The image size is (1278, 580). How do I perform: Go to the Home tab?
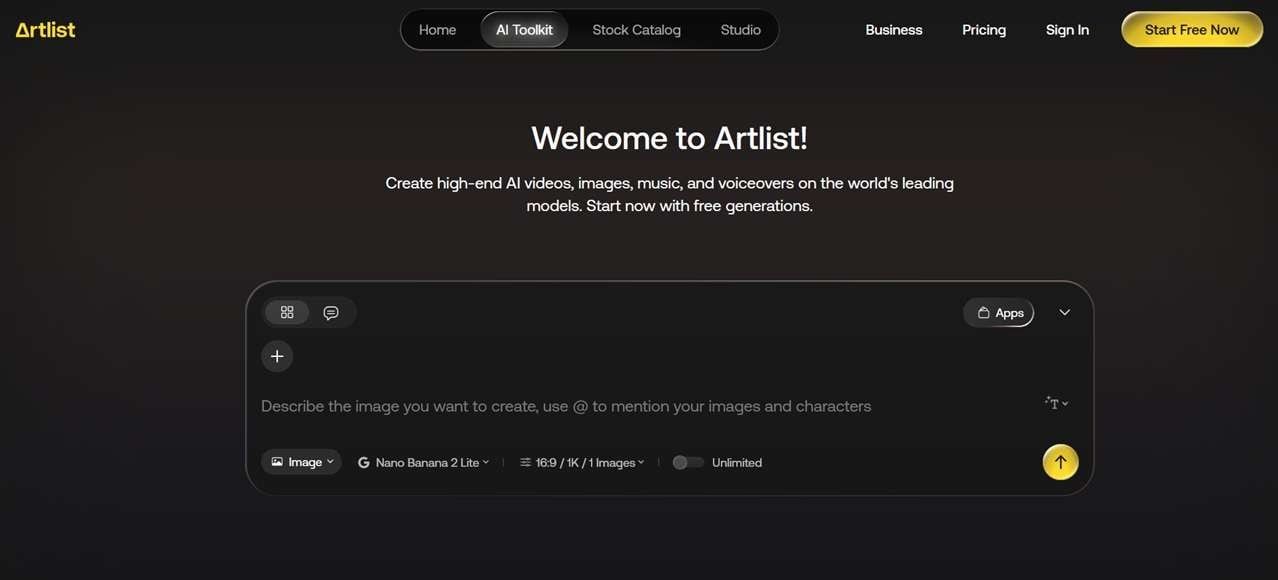(x=437, y=30)
